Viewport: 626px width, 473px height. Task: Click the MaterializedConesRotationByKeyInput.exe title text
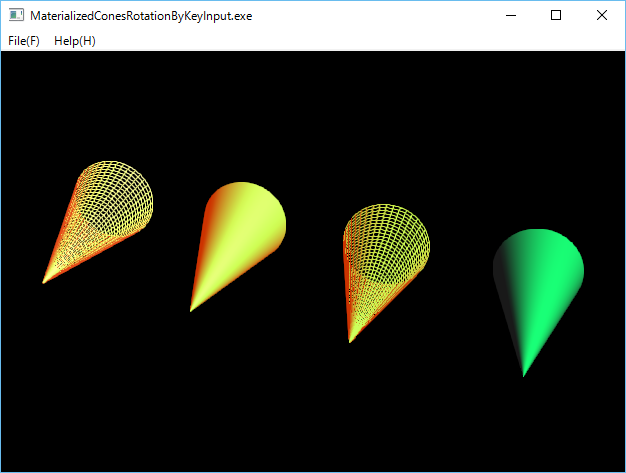(x=141, y=16)
